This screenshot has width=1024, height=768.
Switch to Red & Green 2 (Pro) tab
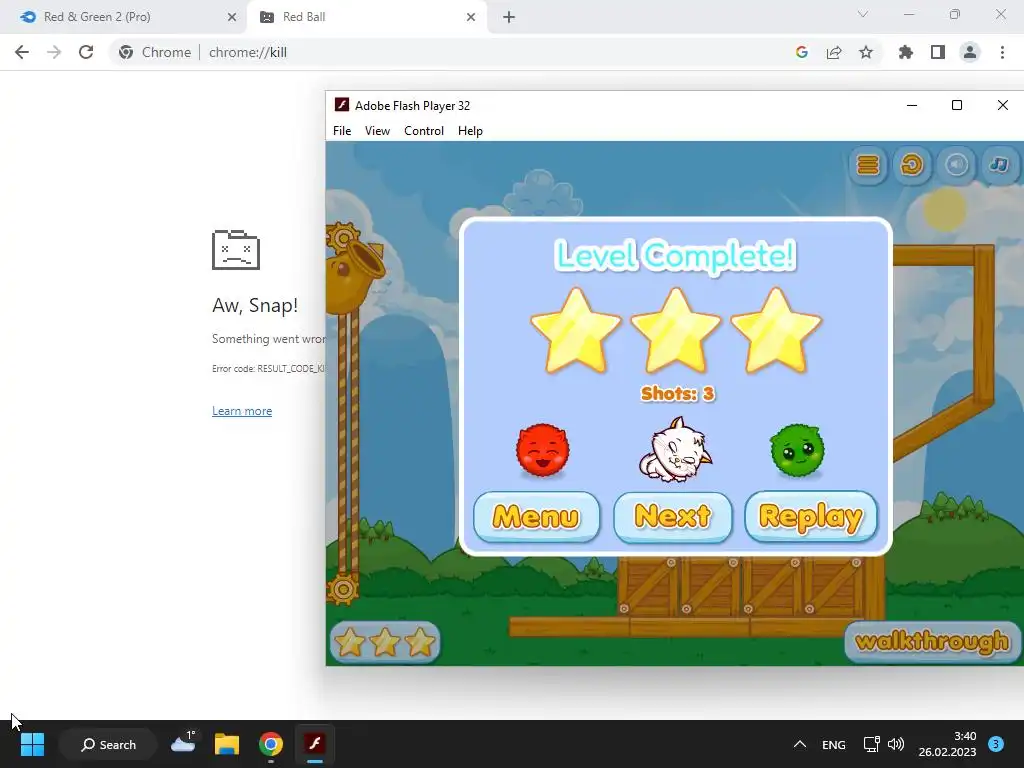coord(123,17)
